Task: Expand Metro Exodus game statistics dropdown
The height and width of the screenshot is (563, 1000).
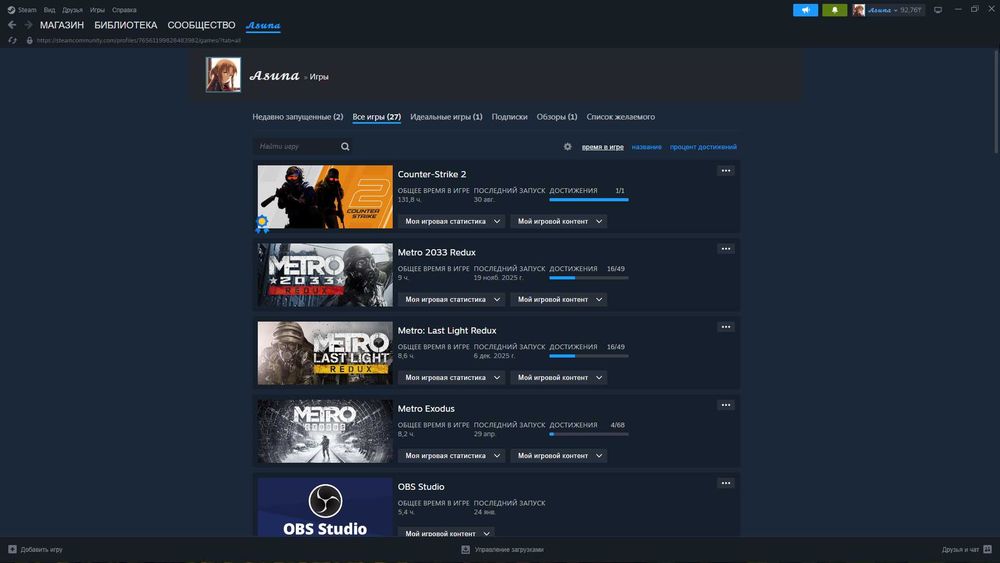Action: (x=452, y=455)
